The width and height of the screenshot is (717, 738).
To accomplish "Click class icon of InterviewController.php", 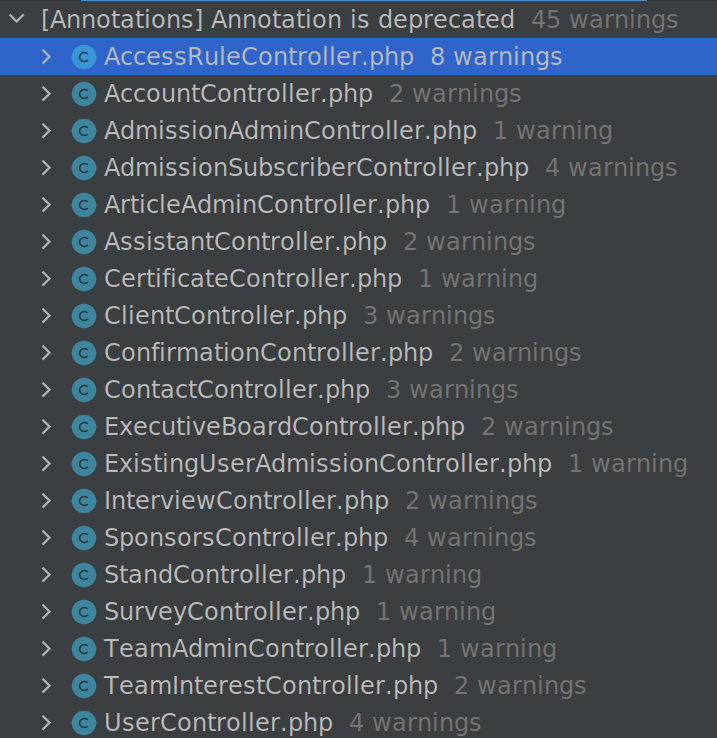I will 84,501.
